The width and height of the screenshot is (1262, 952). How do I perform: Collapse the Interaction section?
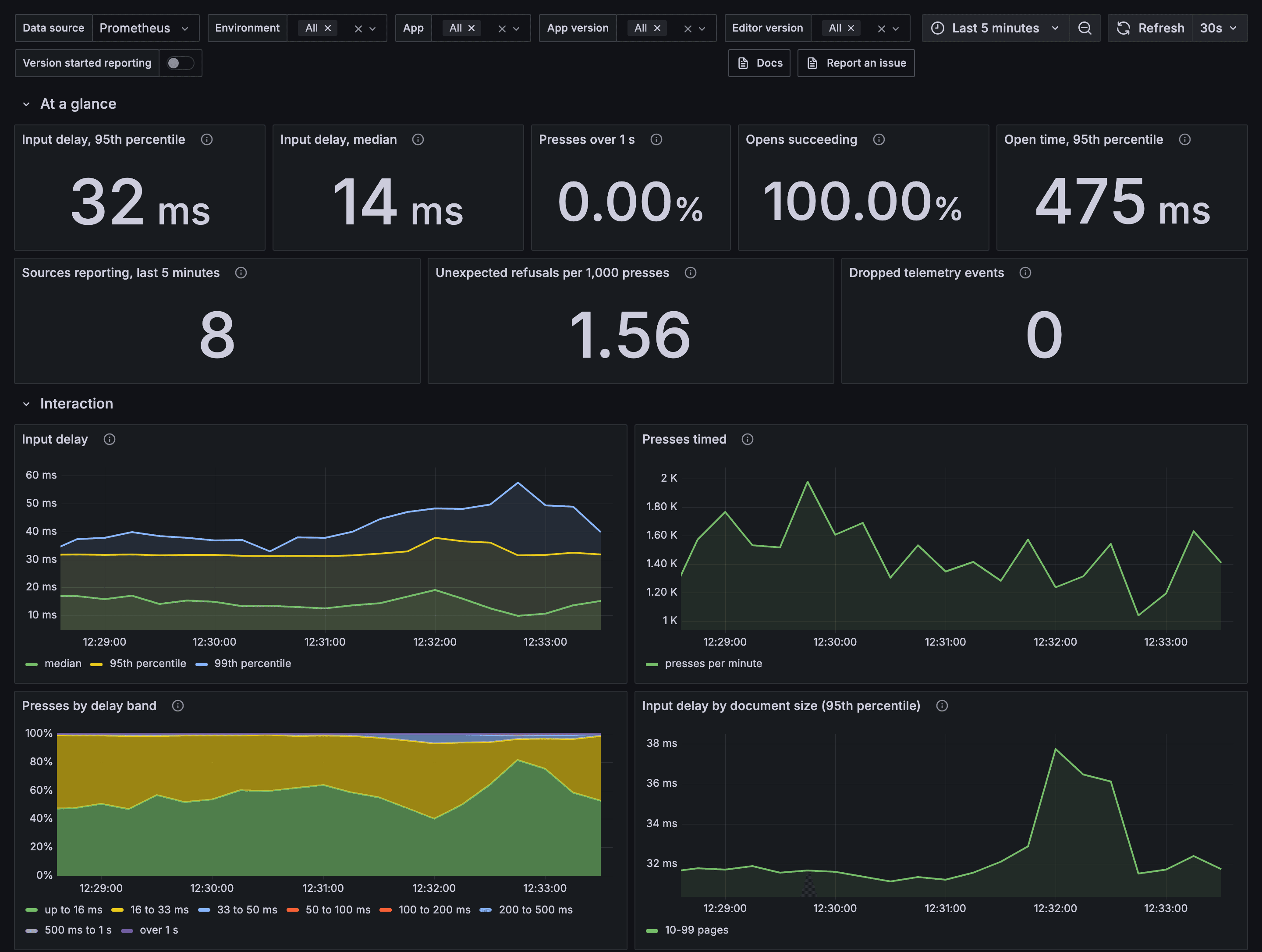click(26, 404)
